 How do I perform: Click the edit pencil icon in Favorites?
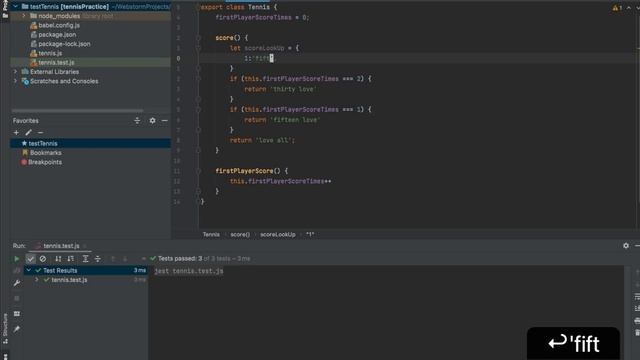tap(28, 133)
